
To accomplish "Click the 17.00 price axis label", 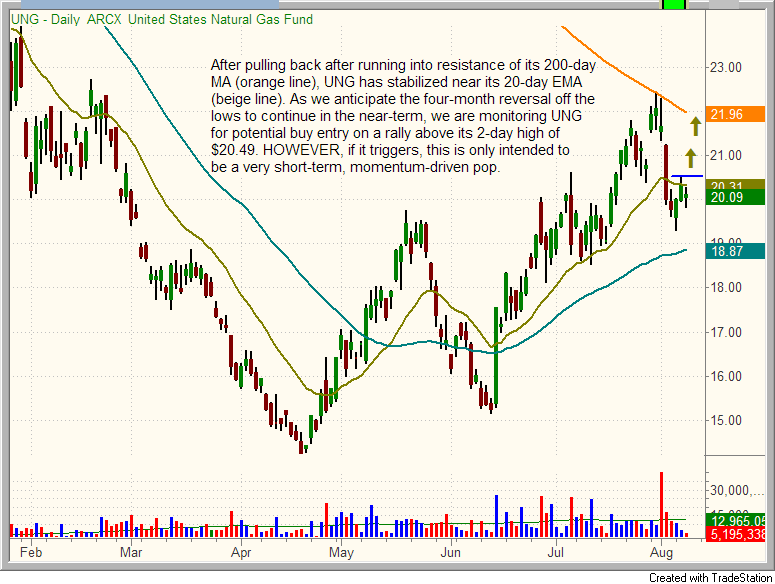I will 726,332.
